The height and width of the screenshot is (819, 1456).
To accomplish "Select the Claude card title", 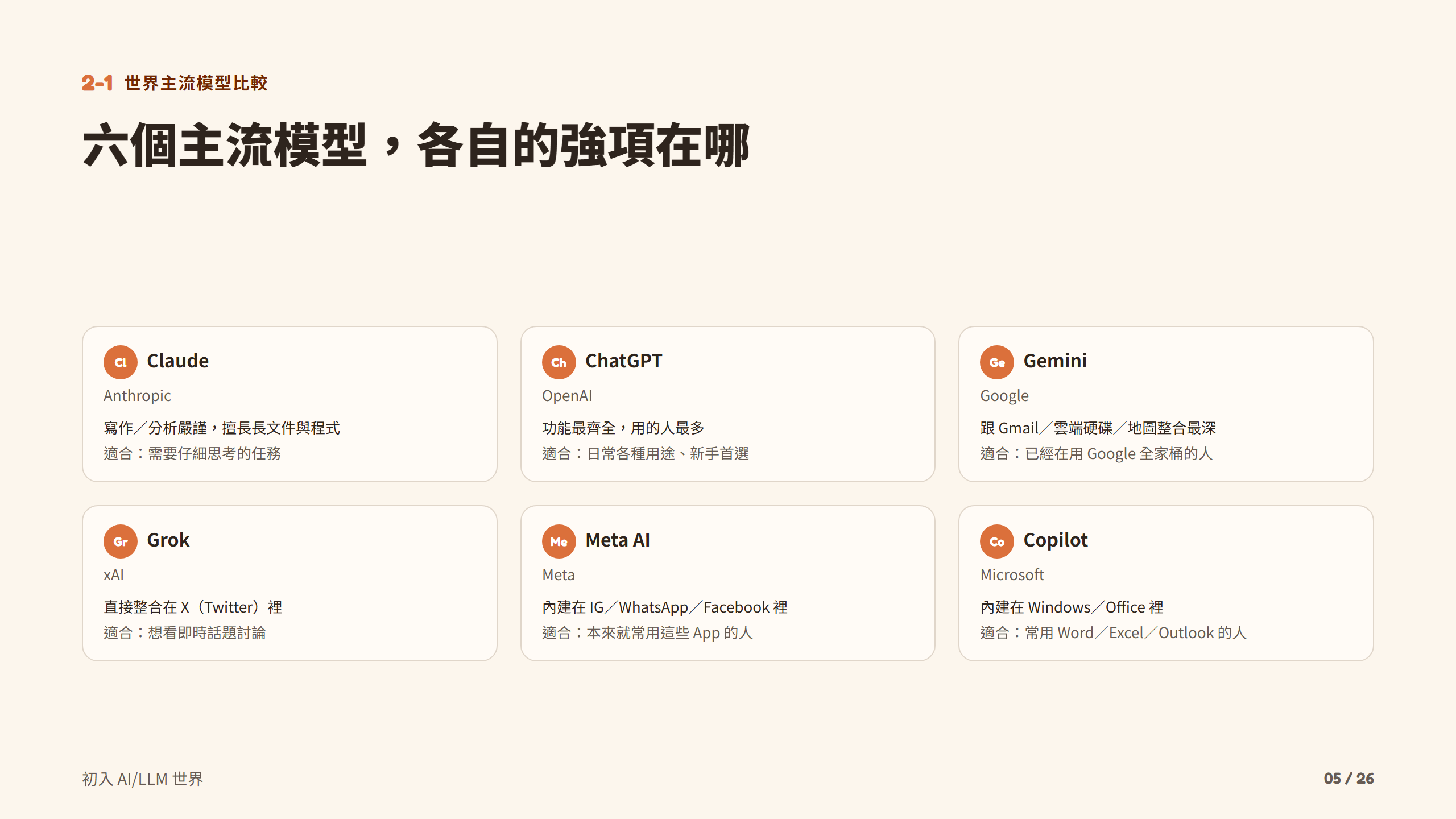I will coord(178,361).
